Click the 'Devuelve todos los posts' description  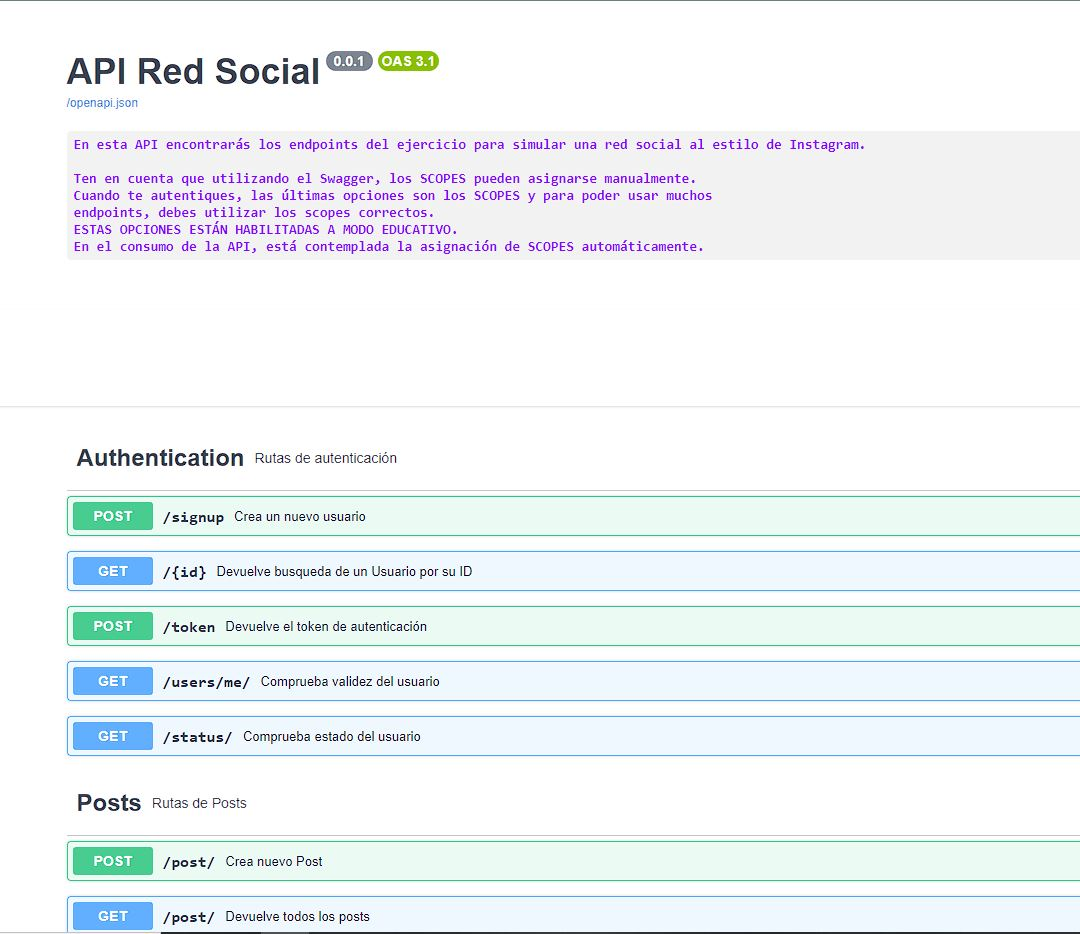pos(298,917)
